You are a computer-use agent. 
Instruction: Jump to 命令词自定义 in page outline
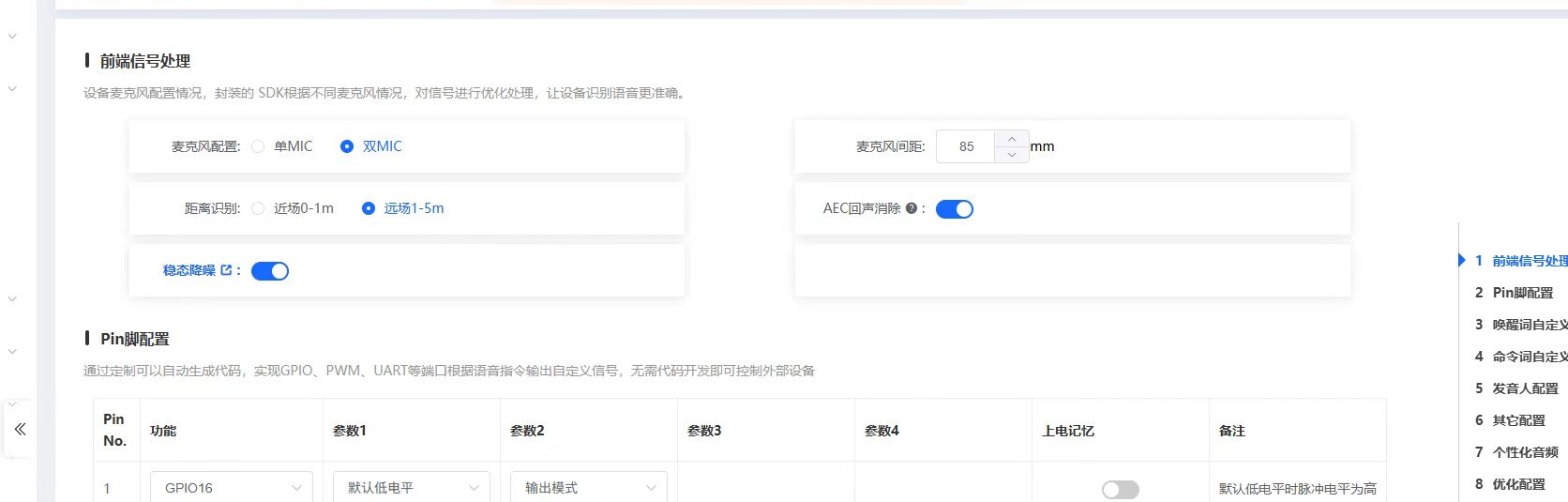tap(1530, 357)
